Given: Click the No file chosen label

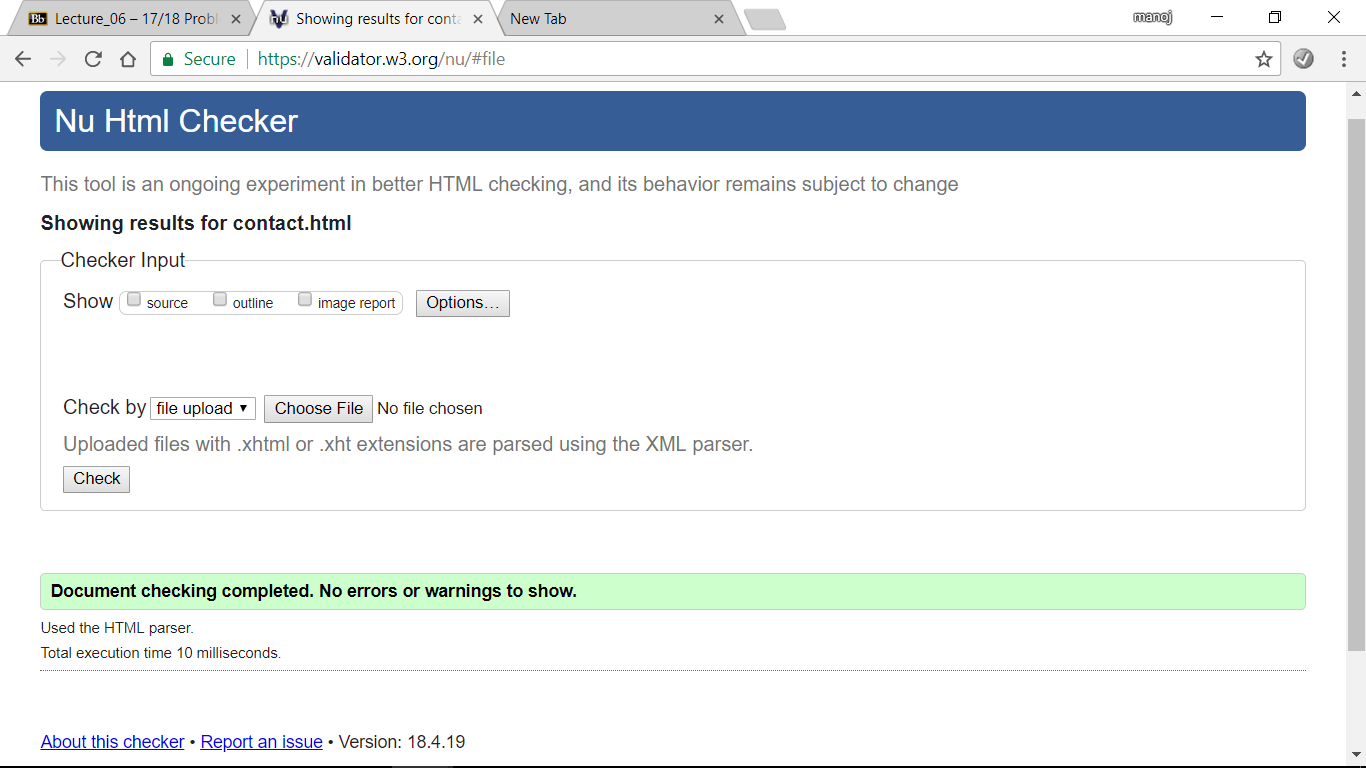Looking at the screenshot, I should point(430,408).
